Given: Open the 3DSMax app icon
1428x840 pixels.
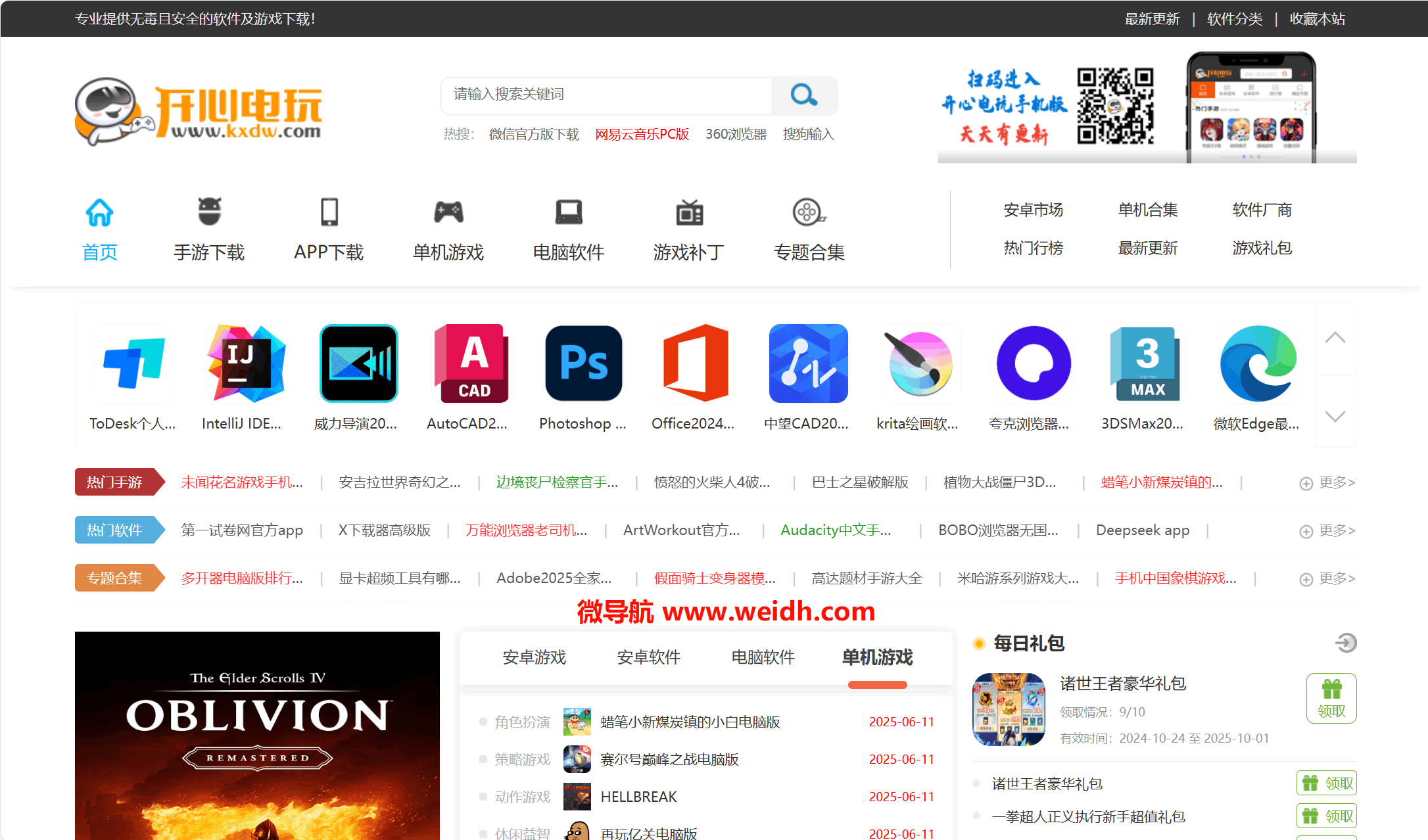Looking at the screenshot, I should 1145,363.
